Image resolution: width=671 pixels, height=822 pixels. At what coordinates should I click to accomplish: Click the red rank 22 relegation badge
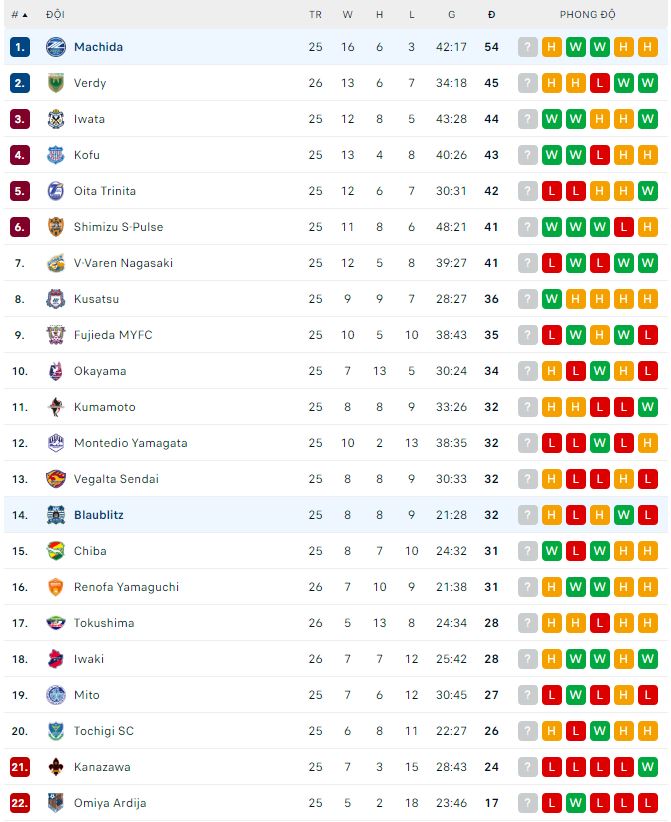(x=21, y=803)
